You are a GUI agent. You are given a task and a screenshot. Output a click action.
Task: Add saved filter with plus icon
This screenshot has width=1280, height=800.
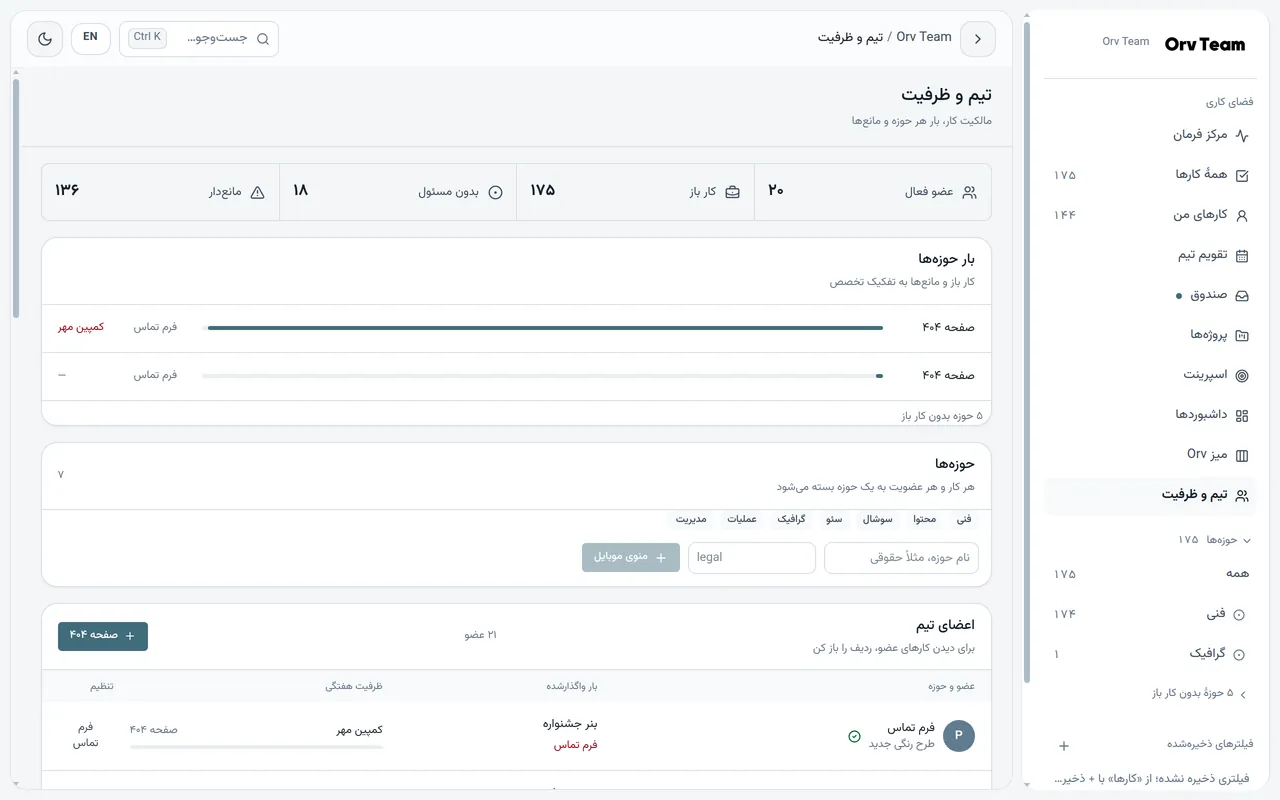tap(1064, 745)
